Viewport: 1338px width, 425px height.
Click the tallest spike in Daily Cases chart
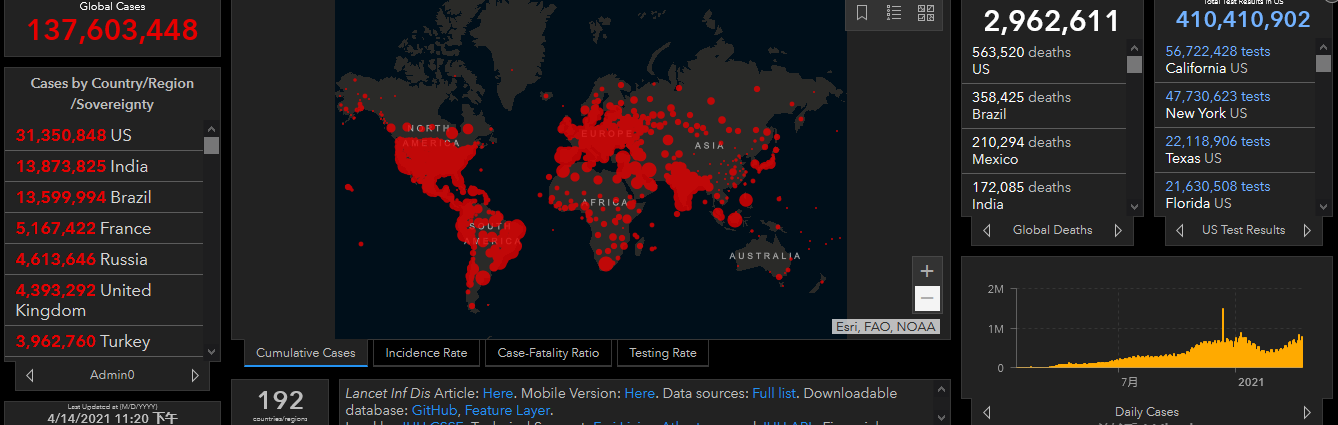coord(1223,337)
